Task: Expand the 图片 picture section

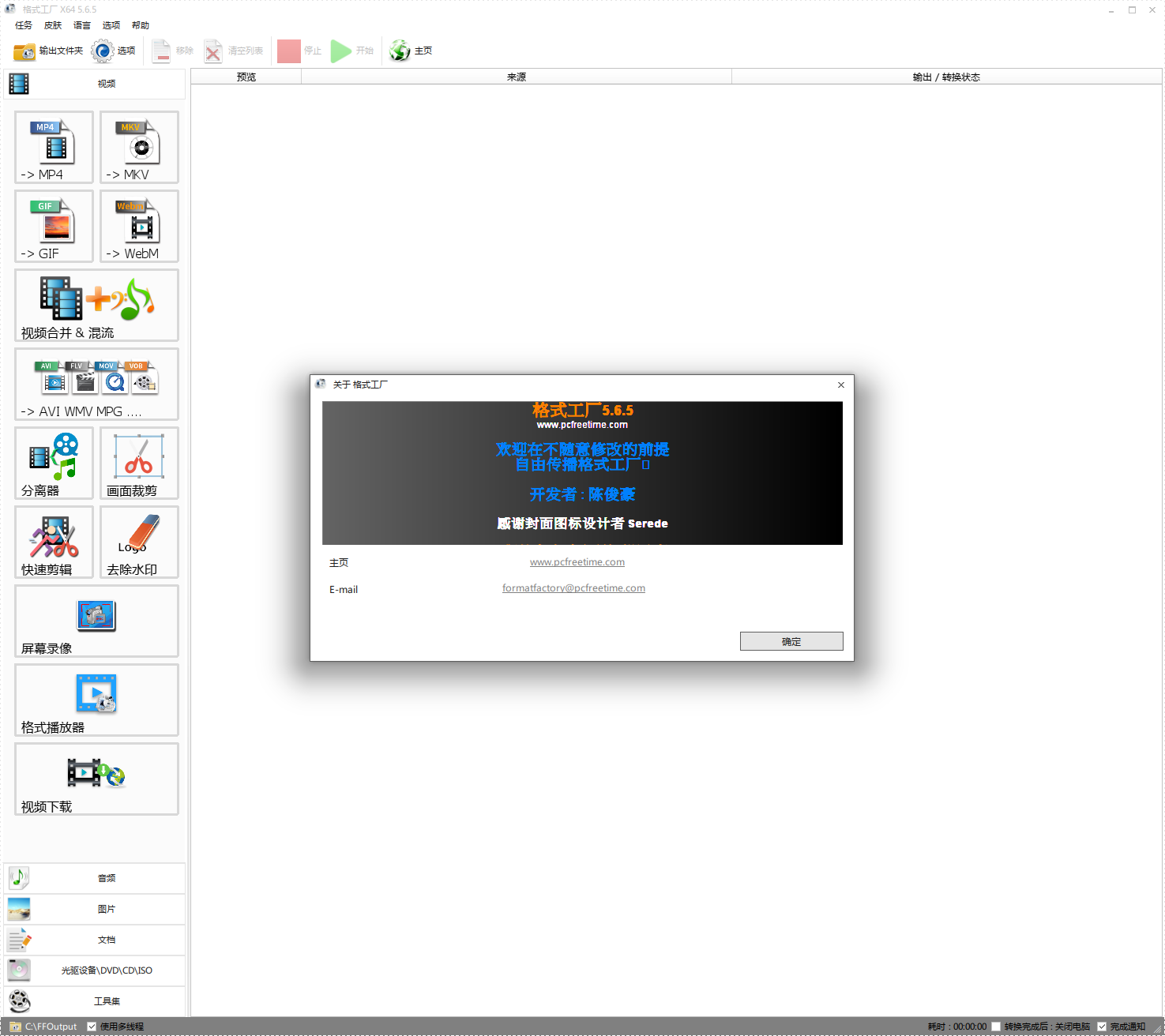Action: (95, 909)
